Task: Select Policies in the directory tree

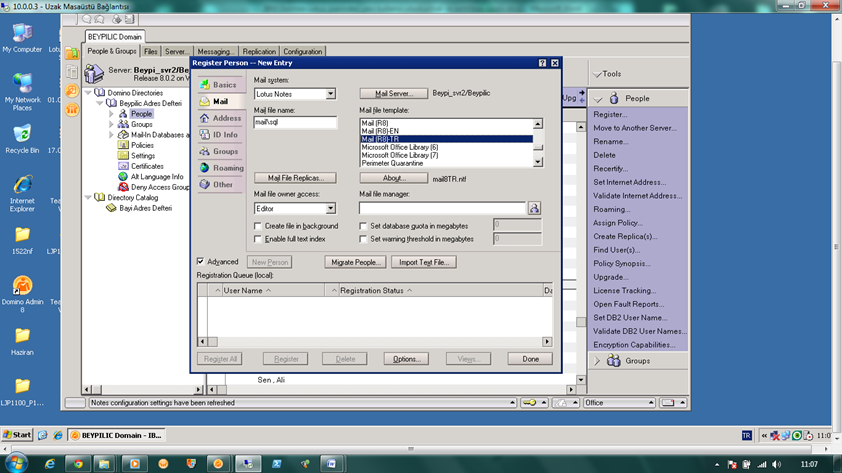Action: click(x=142, y=145)
